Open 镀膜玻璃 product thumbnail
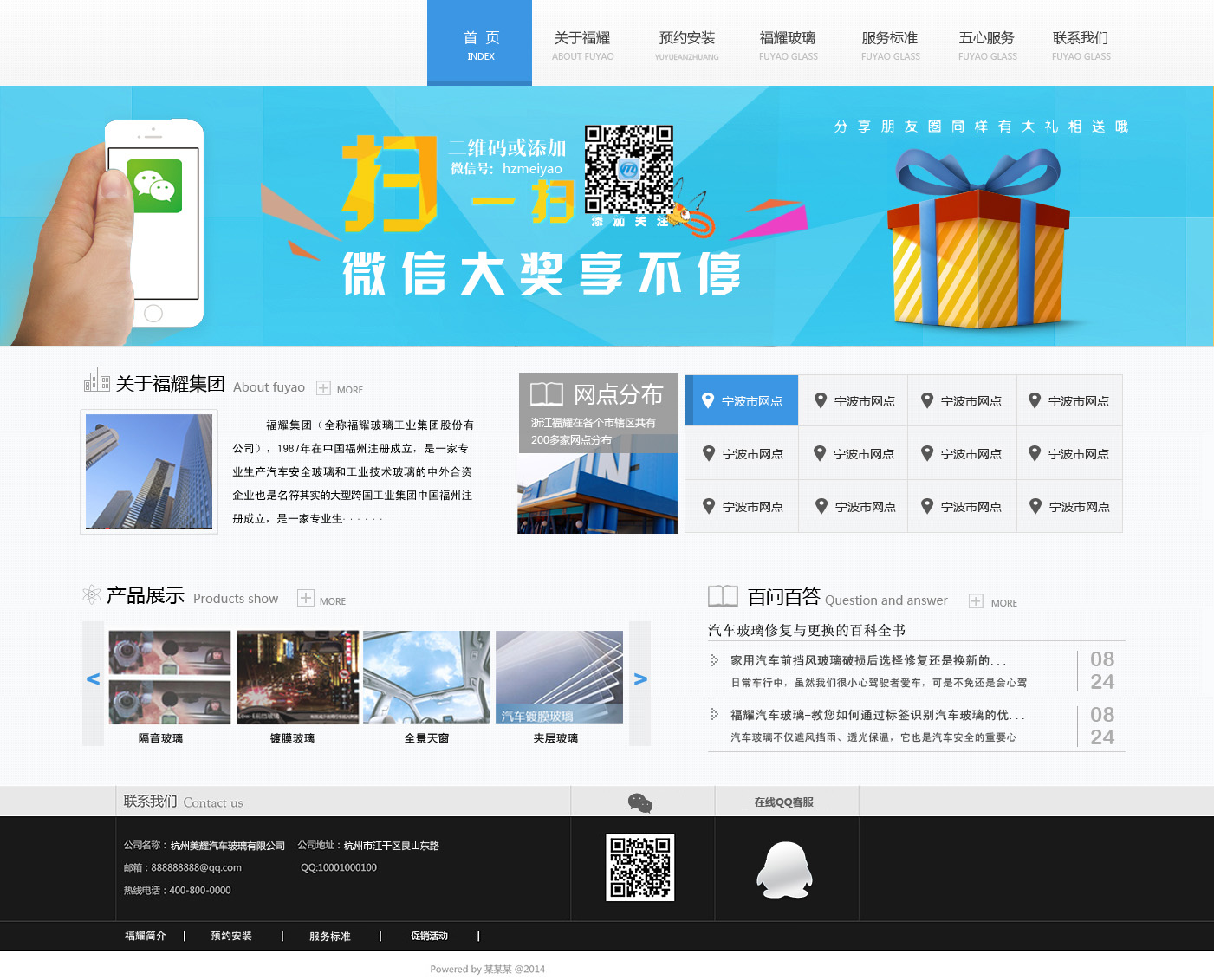 [298, 677]
